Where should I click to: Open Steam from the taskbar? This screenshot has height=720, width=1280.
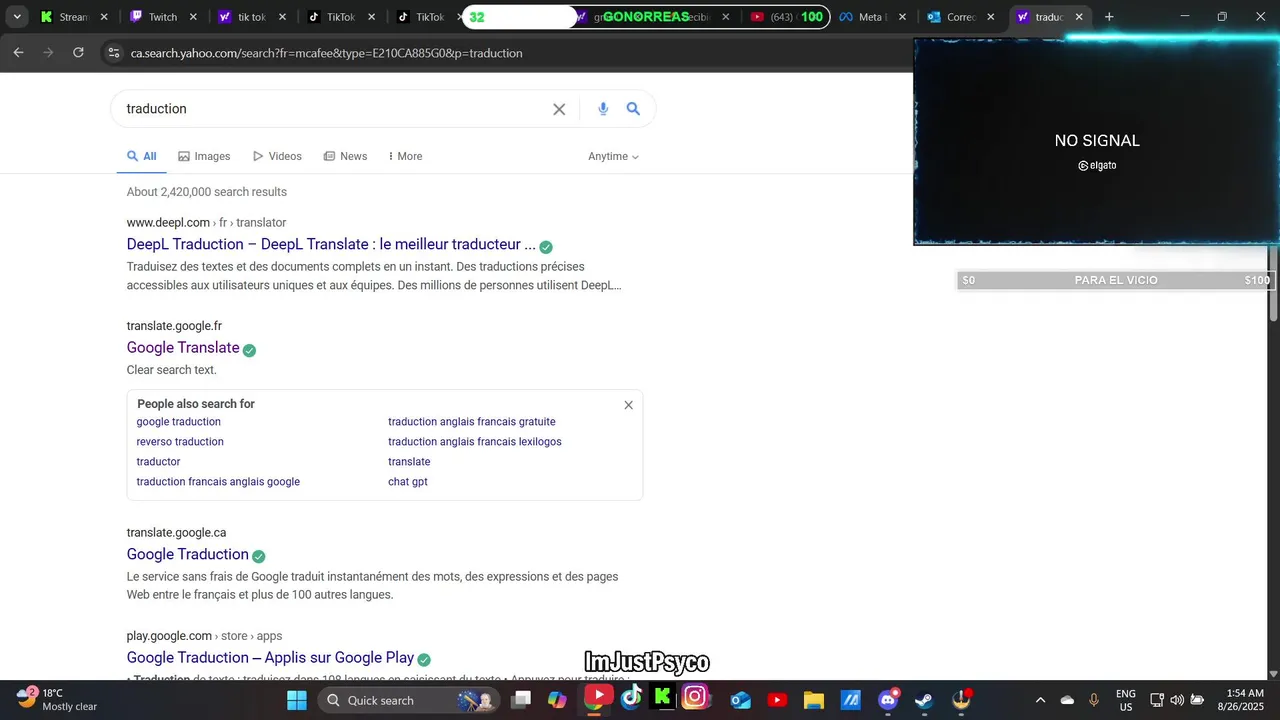coord(924,700)
